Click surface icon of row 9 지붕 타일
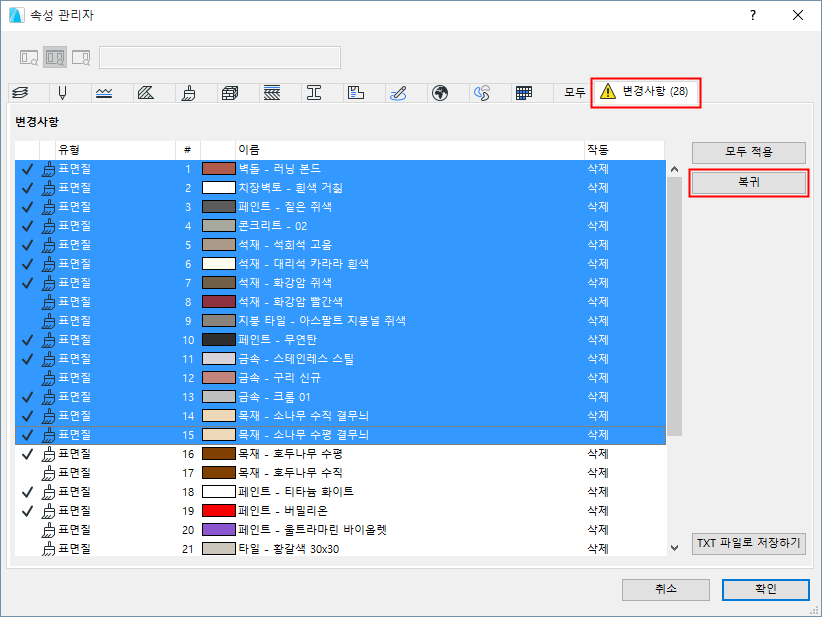The image size is (822, 617). 48,321
